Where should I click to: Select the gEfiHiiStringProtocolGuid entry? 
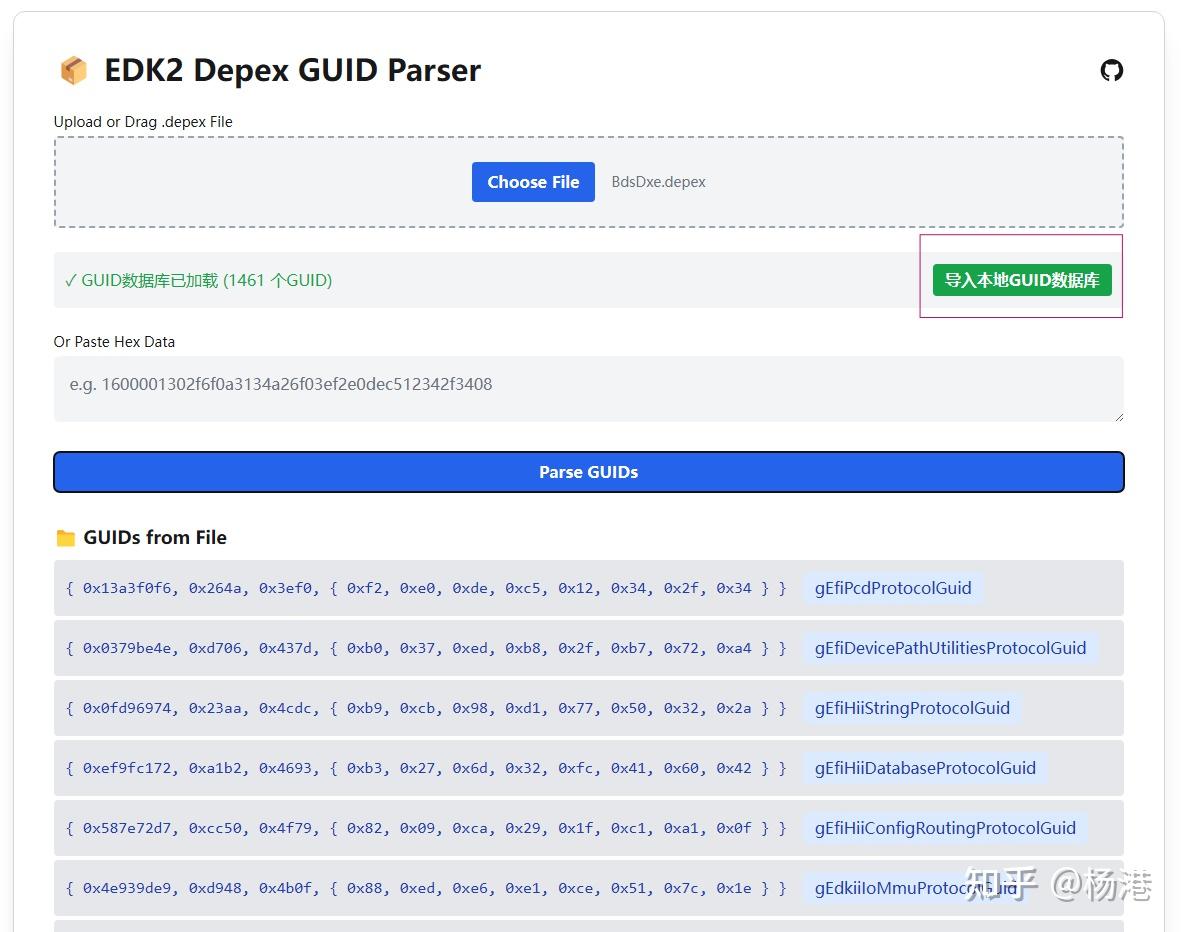(912, 708)
